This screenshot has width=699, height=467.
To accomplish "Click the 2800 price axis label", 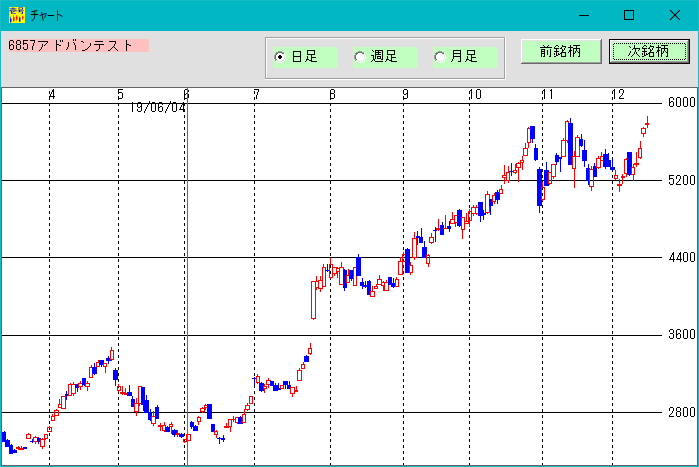I will click(681, 412).
